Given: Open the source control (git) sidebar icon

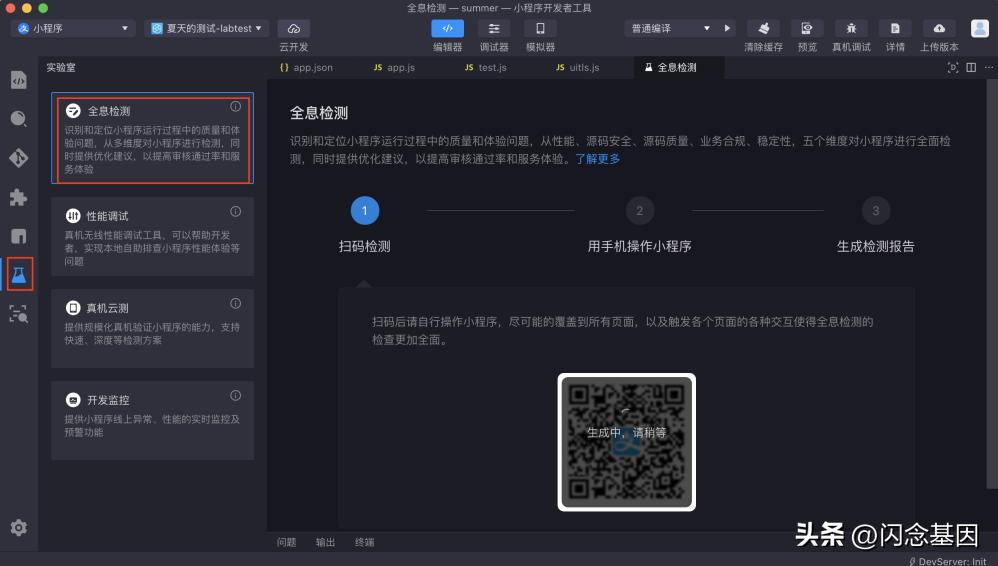Looking at the screenshot, I should [18, 157].
